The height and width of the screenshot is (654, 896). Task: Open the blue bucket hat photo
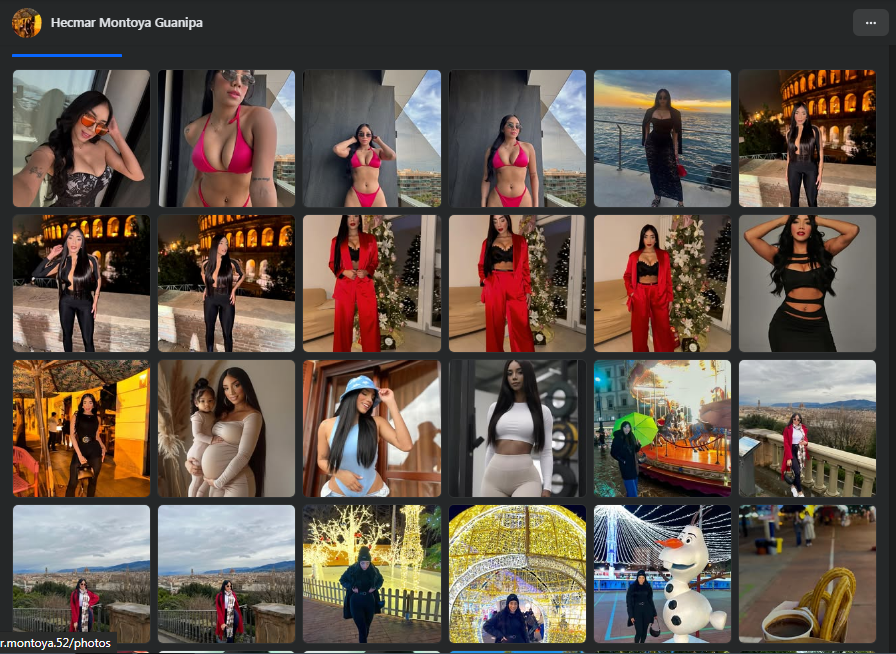pyautogui.click(x=371, y=428)
